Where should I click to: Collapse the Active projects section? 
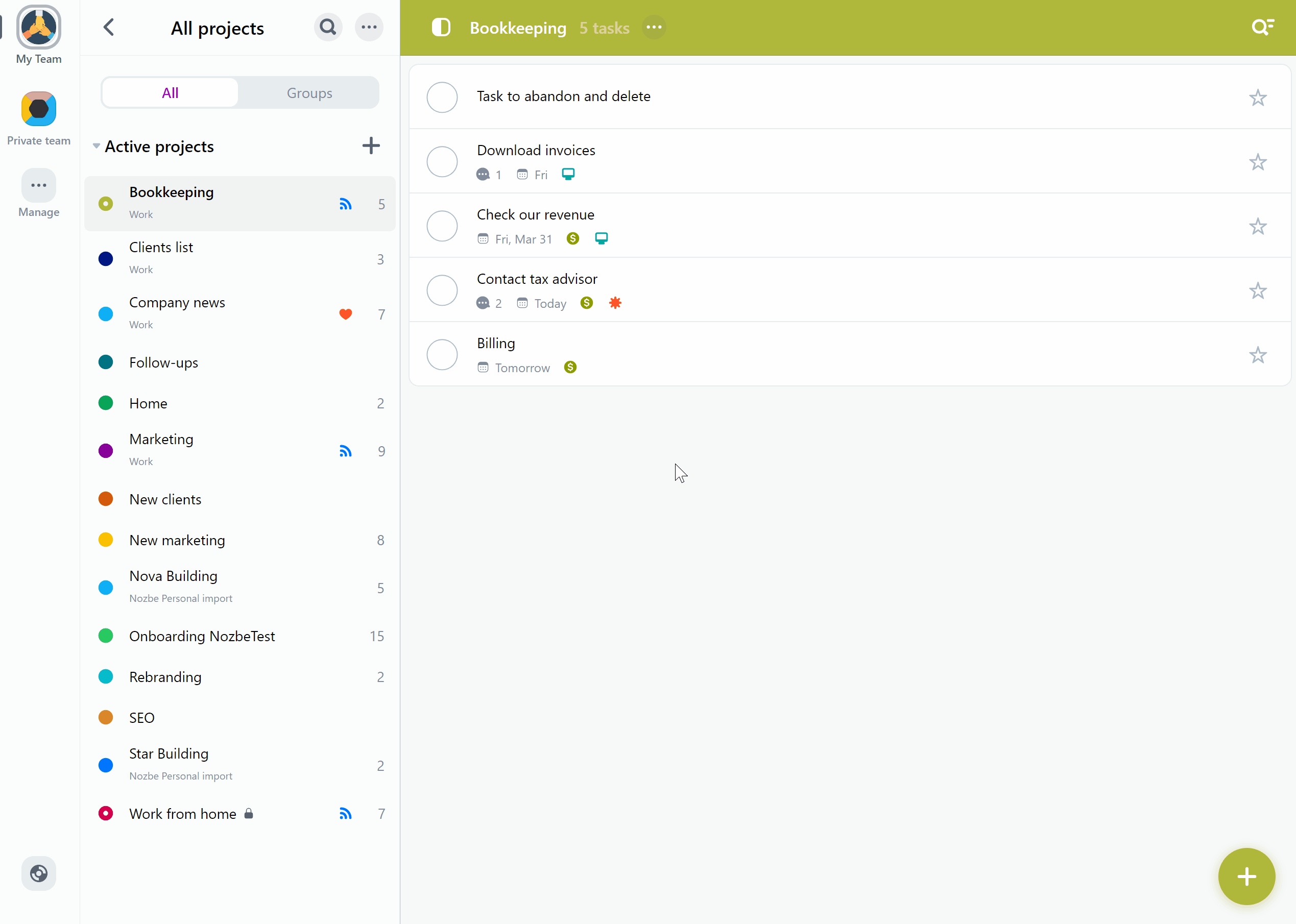pos(96,146)
